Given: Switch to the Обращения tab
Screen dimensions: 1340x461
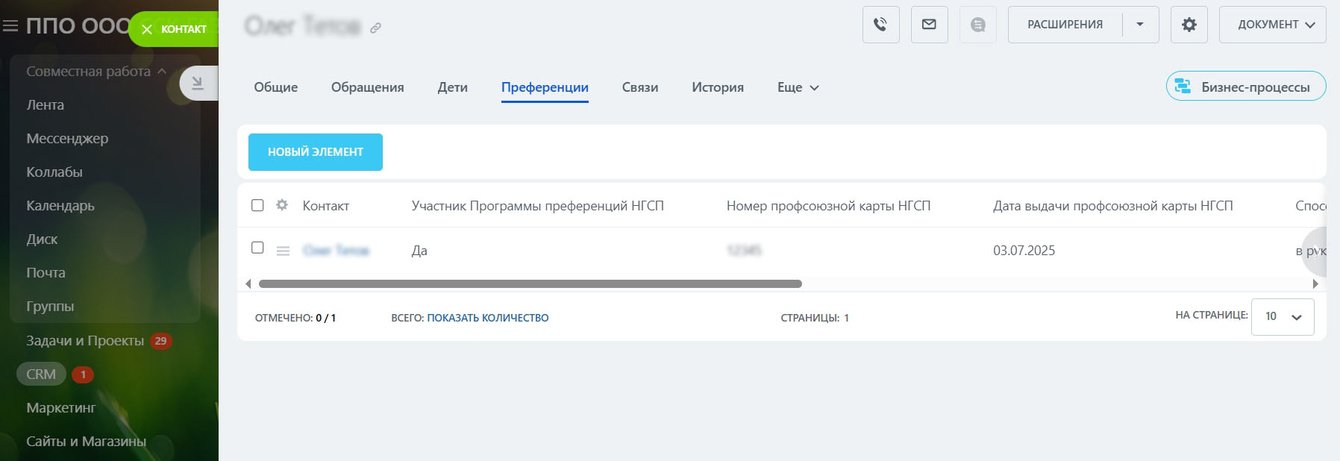Looking at the screenshot, I should click(367, 88).
